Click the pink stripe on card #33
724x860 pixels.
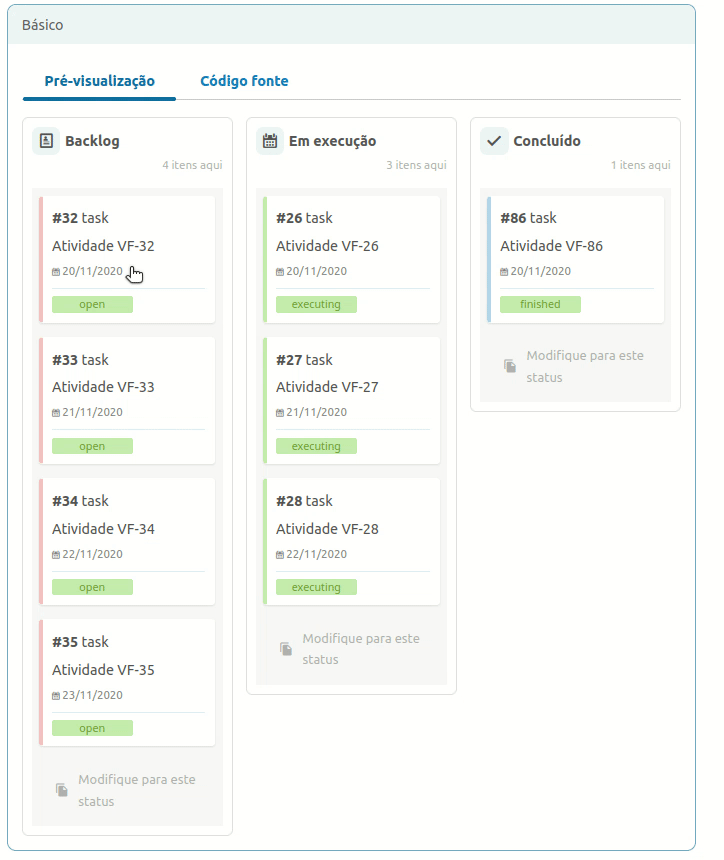[42, 400]
